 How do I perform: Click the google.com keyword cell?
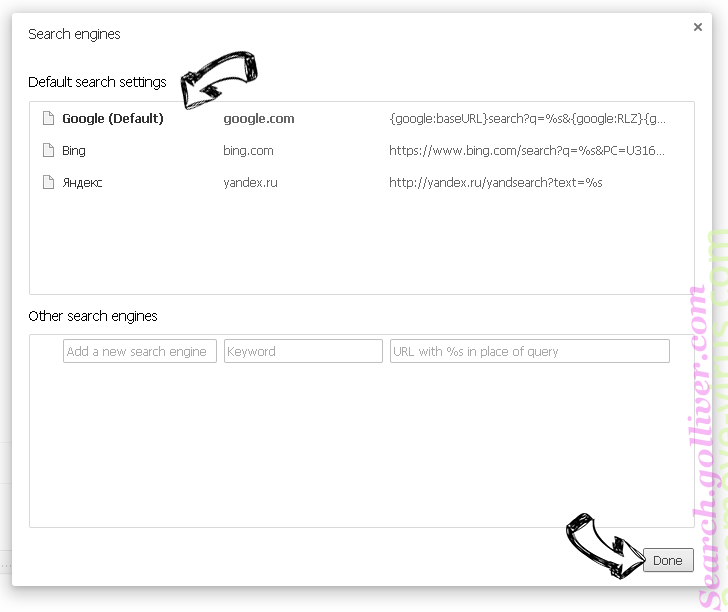click(x=258, y=118)
